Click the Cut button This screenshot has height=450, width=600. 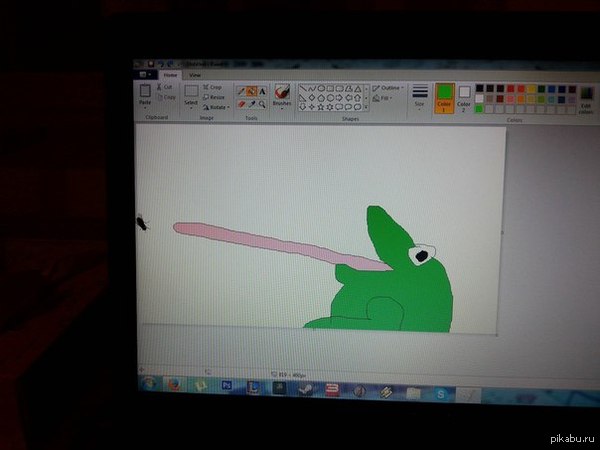[165, 87]
